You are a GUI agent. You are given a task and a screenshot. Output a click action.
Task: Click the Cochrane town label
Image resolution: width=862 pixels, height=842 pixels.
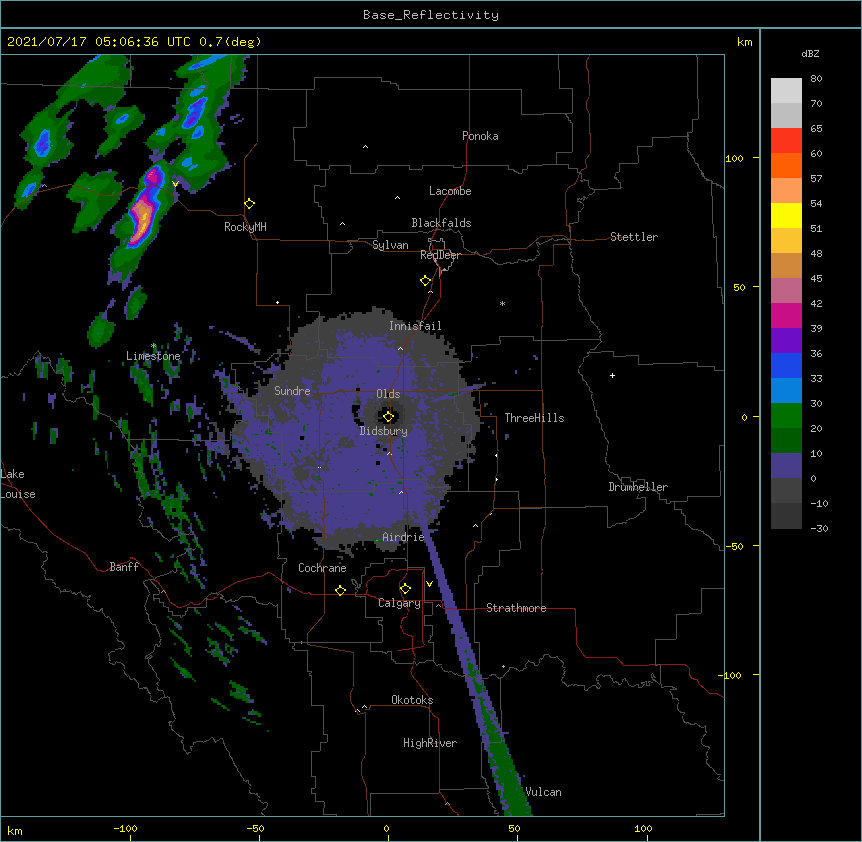pyautogui.click(x=322, y=568)
